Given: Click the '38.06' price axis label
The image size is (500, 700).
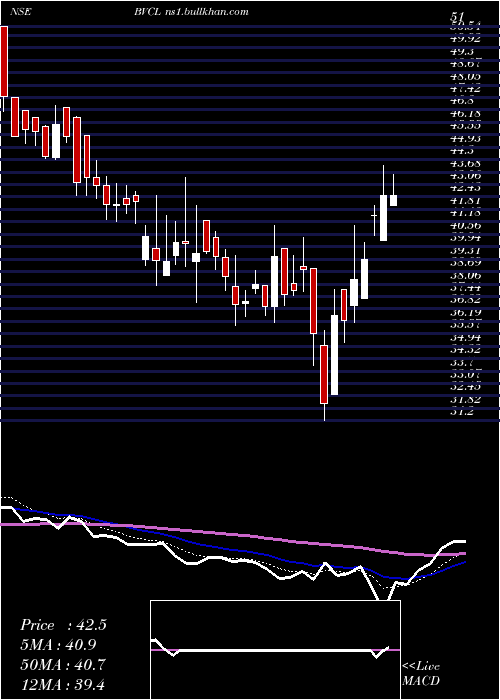Looking at the screenshot, I should [x=466, y=276].
